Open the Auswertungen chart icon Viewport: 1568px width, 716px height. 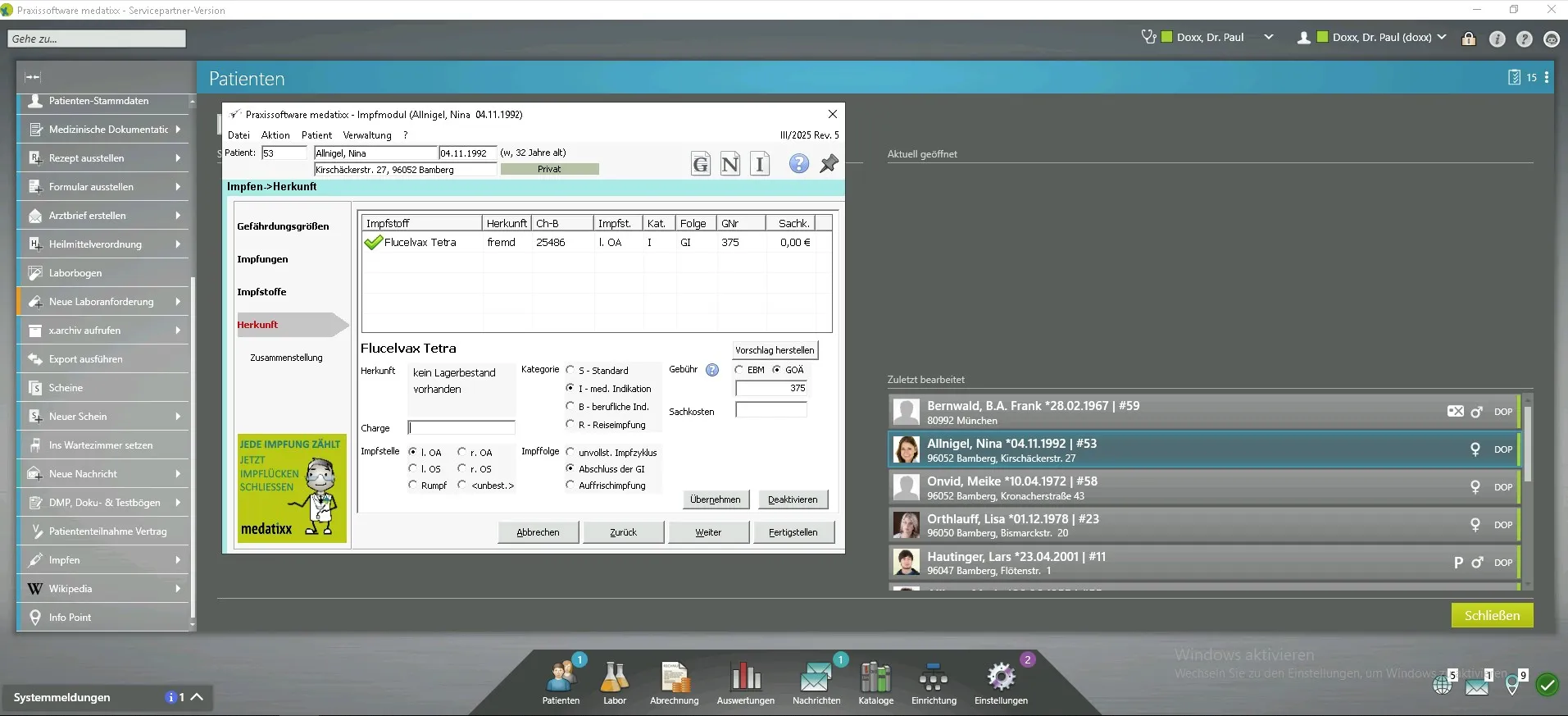coord(745,679)
